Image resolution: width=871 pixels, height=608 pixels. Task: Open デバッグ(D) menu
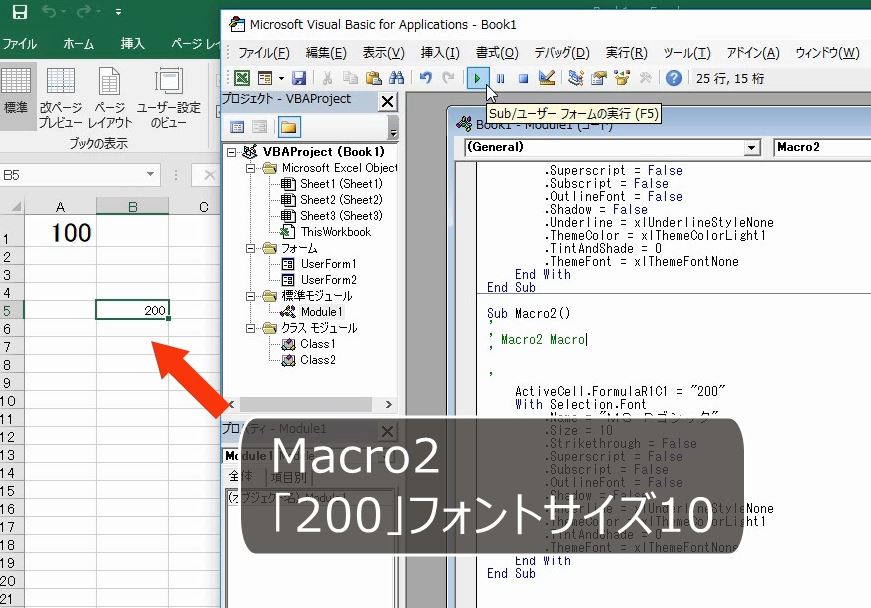562,53
